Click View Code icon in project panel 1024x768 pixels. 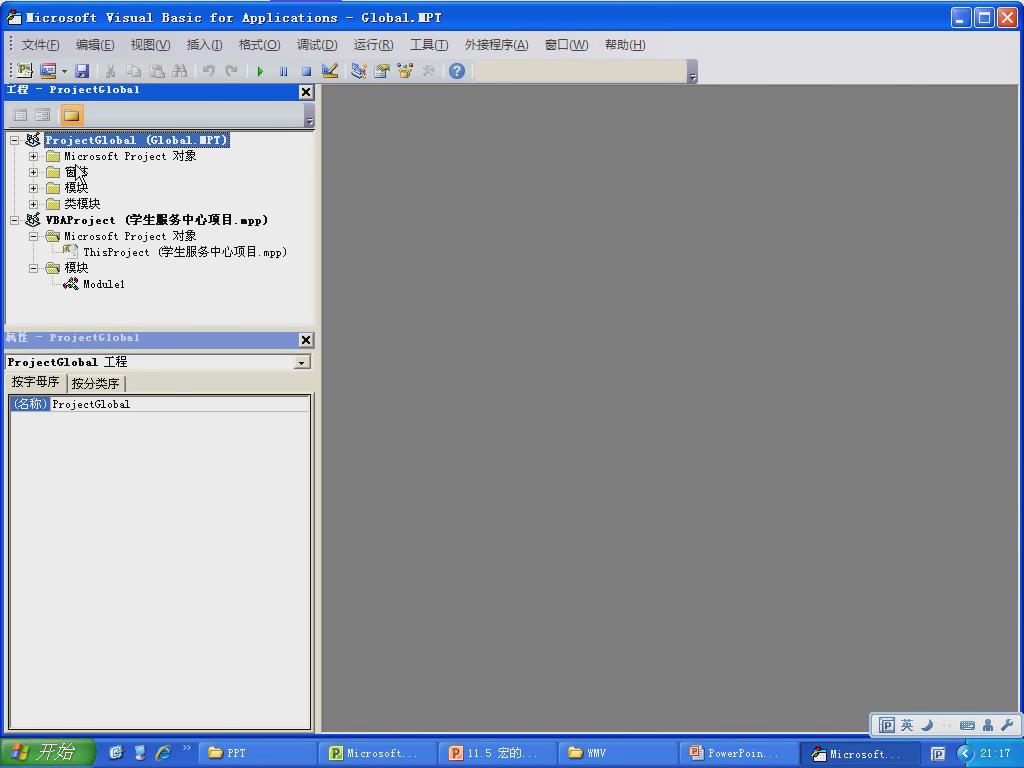tap(20, 116)
